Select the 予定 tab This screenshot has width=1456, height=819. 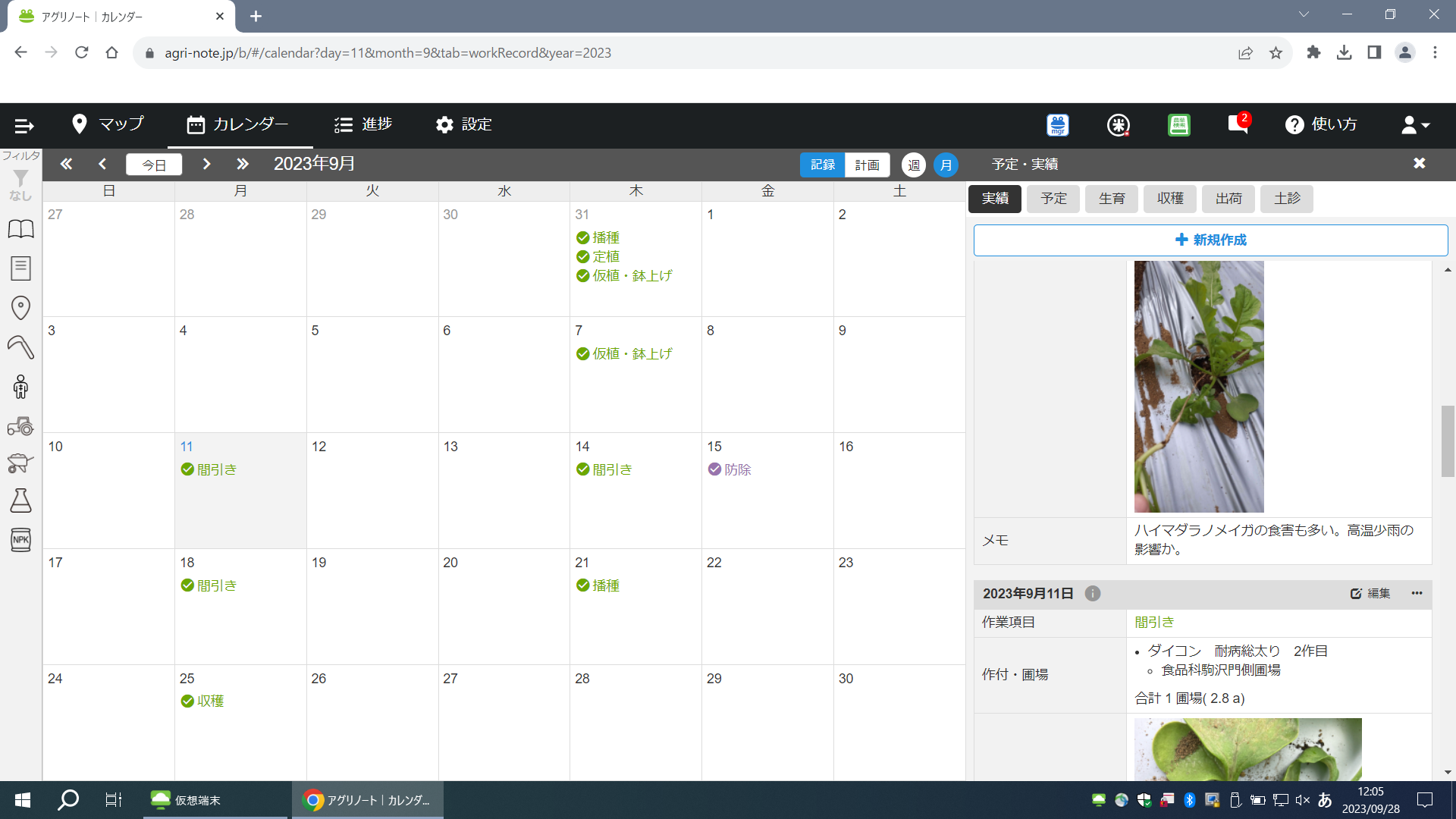coord(1053,199)
